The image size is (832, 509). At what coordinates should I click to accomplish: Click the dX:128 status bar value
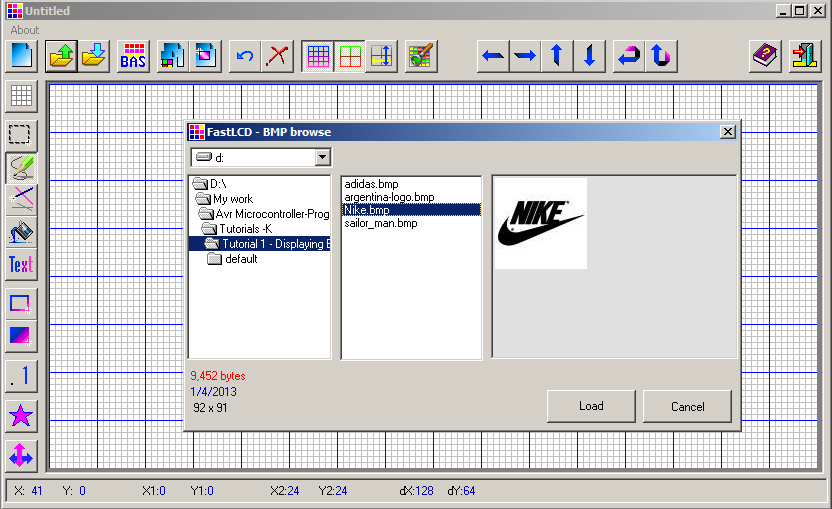click(x=417, y=491)
